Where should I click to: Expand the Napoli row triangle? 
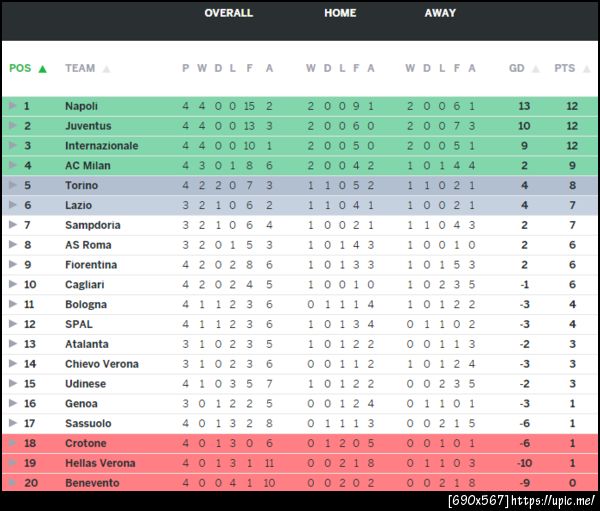pos(12,106)
